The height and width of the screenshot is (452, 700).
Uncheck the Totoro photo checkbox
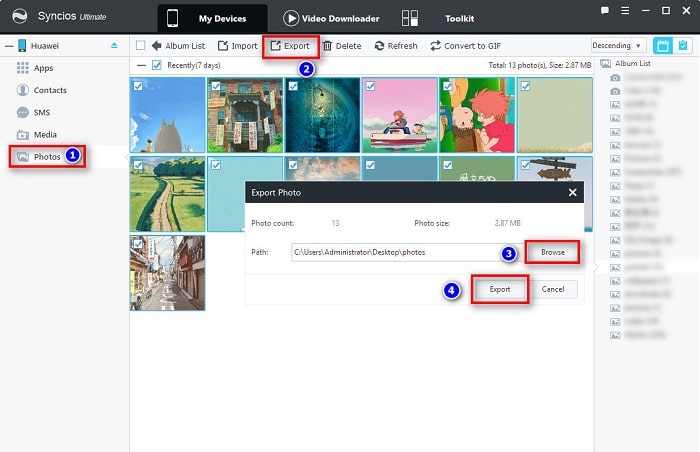point(138,86)
